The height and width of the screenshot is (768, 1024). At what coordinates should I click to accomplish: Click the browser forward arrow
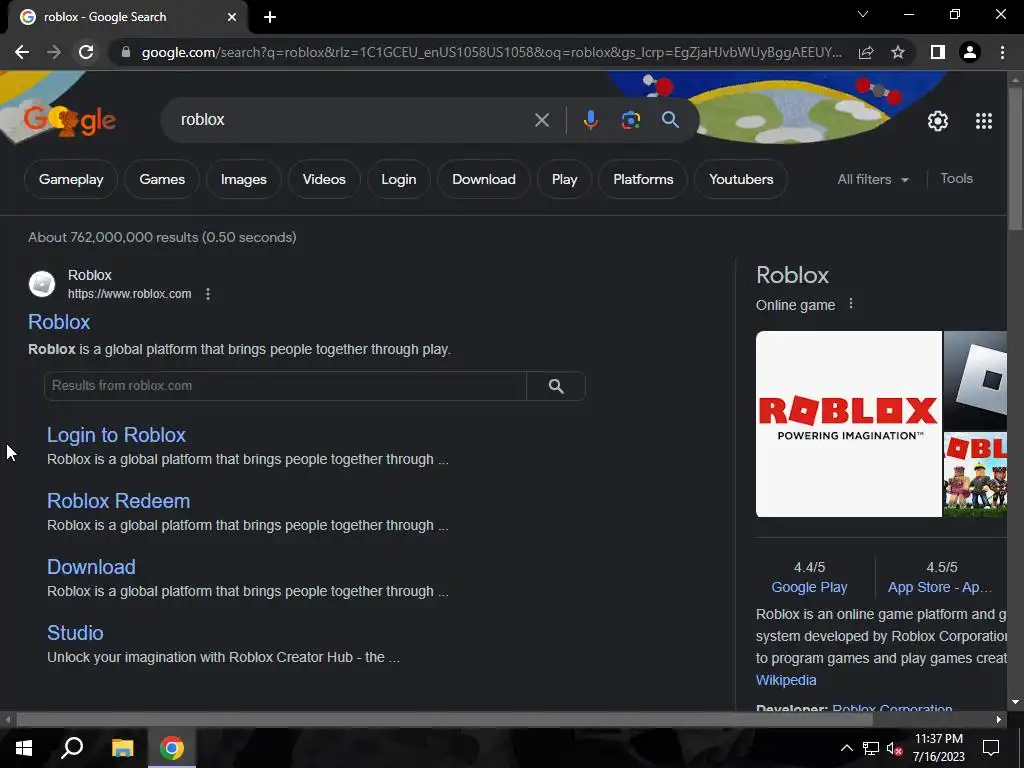click(x=54, y=52)
